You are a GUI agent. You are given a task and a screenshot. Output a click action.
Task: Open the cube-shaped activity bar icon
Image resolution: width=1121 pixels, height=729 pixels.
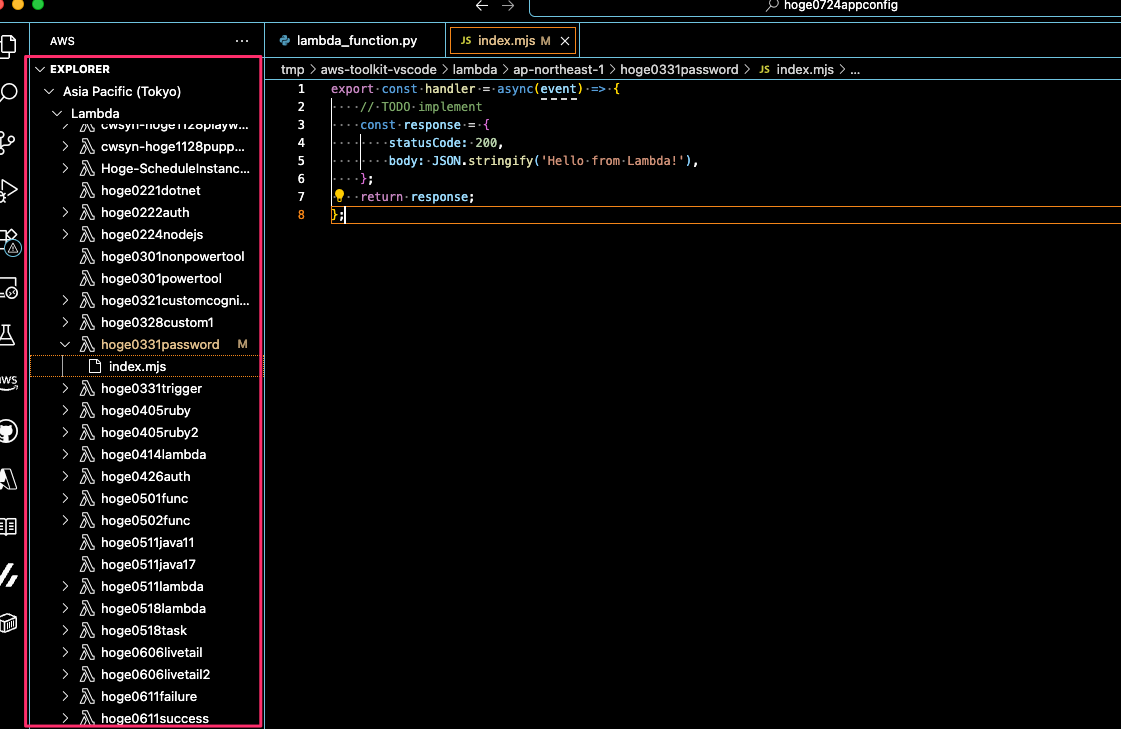tap(9, 623)
